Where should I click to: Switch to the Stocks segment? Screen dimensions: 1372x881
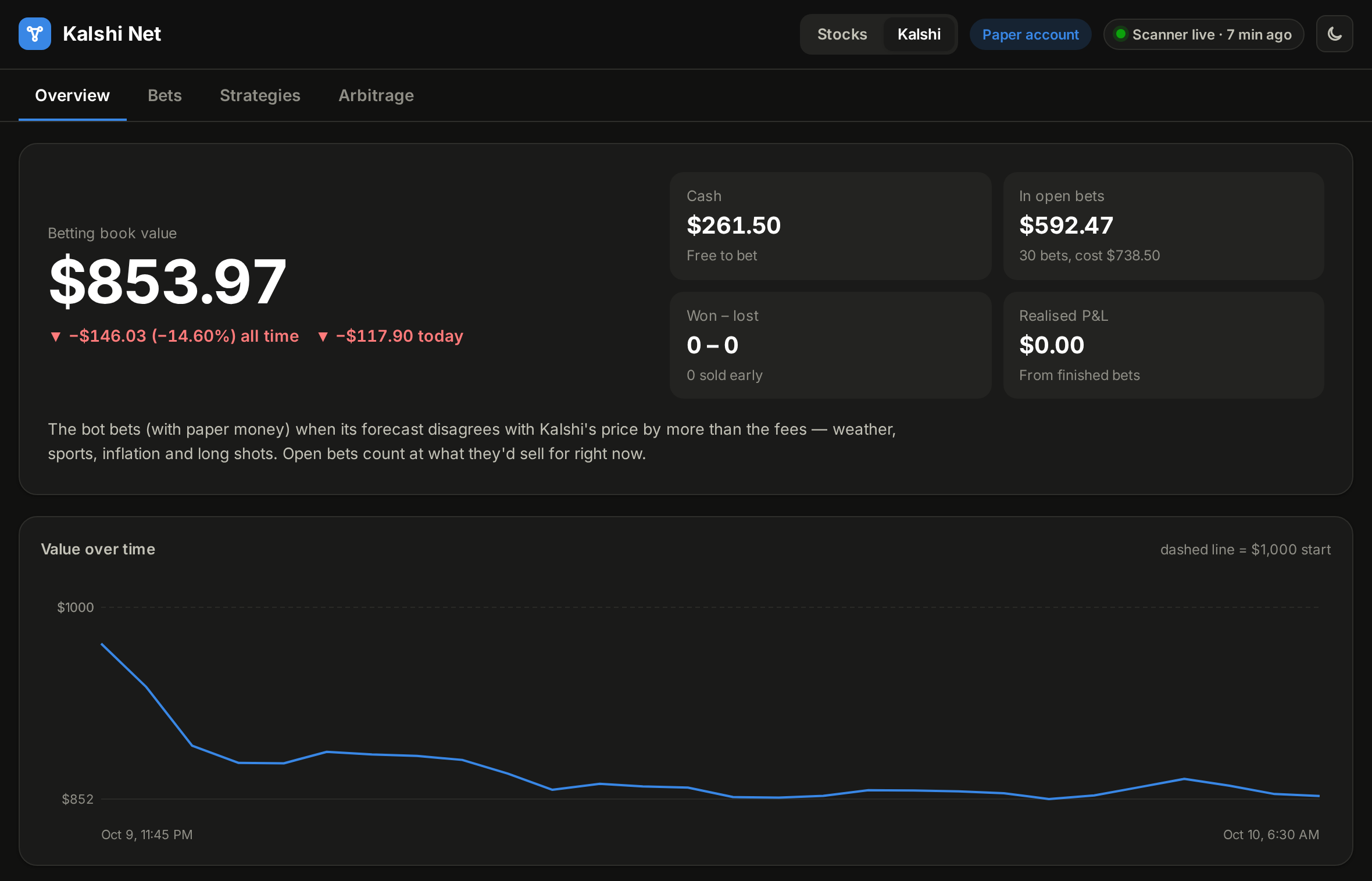pos(842,34)
